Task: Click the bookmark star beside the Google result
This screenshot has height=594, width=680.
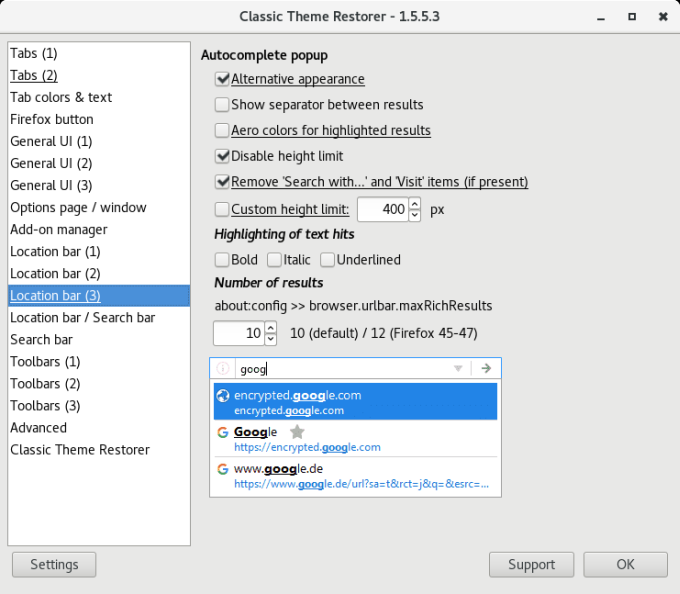Action: 297,432
